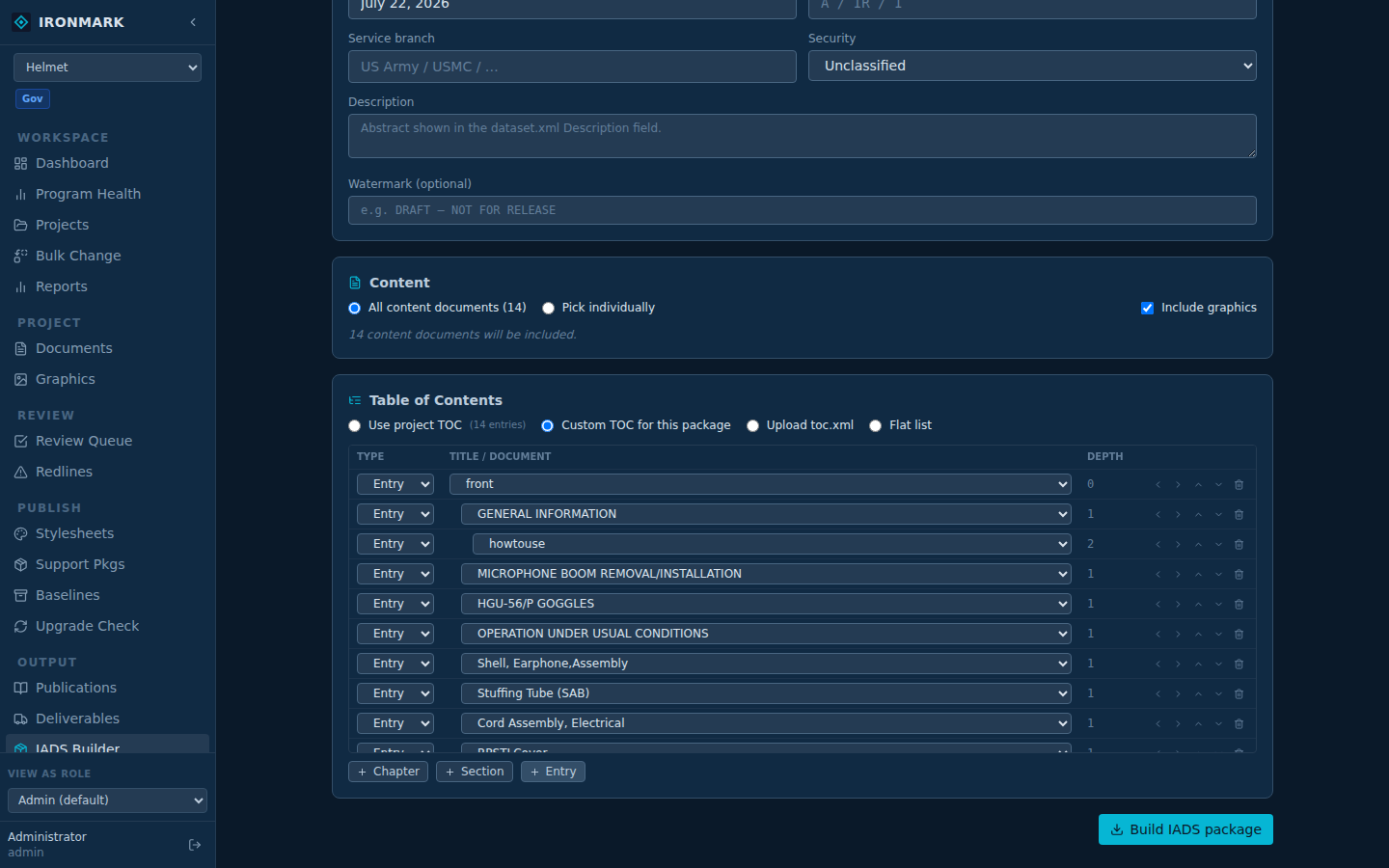Image resolution: width=1389 pixels, height=868 pixels.
Task: Choose the Pick individually option
Action: point(549,309)
